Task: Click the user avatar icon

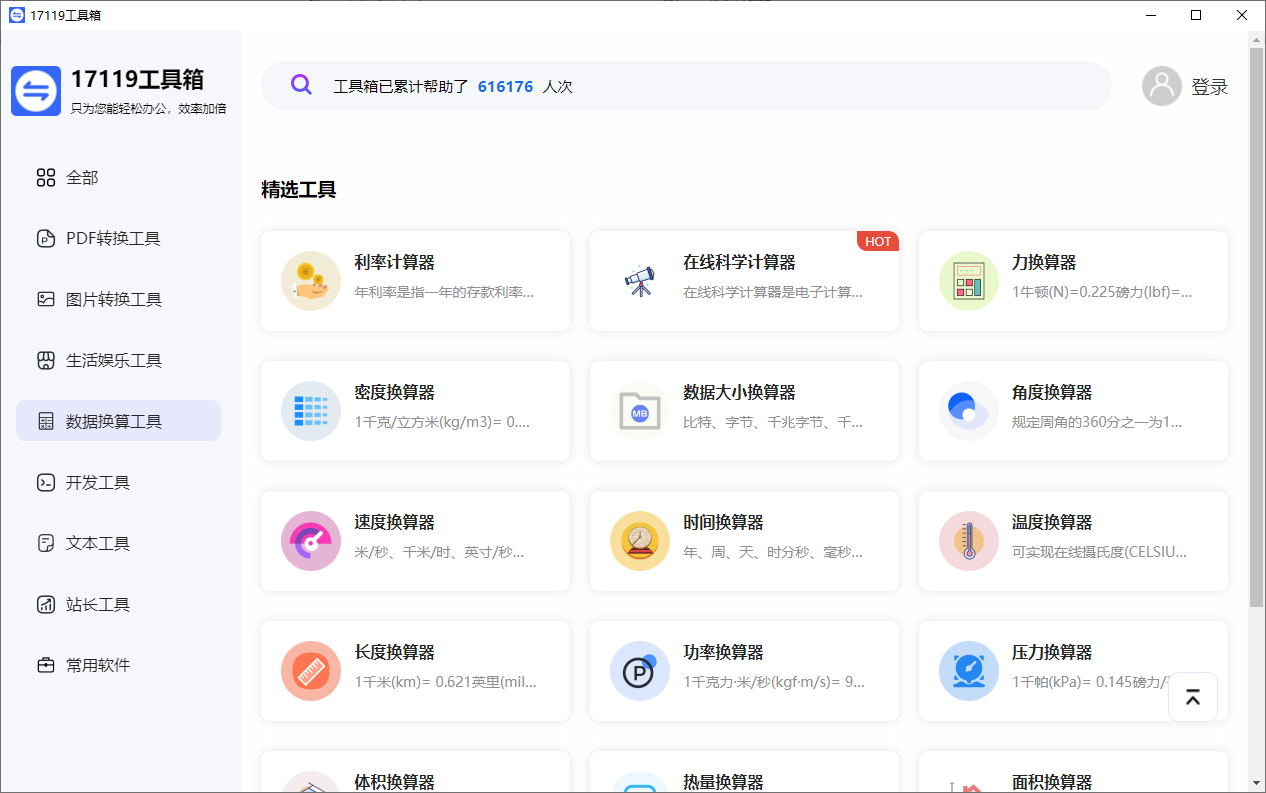Action: tap(1162, 86)
